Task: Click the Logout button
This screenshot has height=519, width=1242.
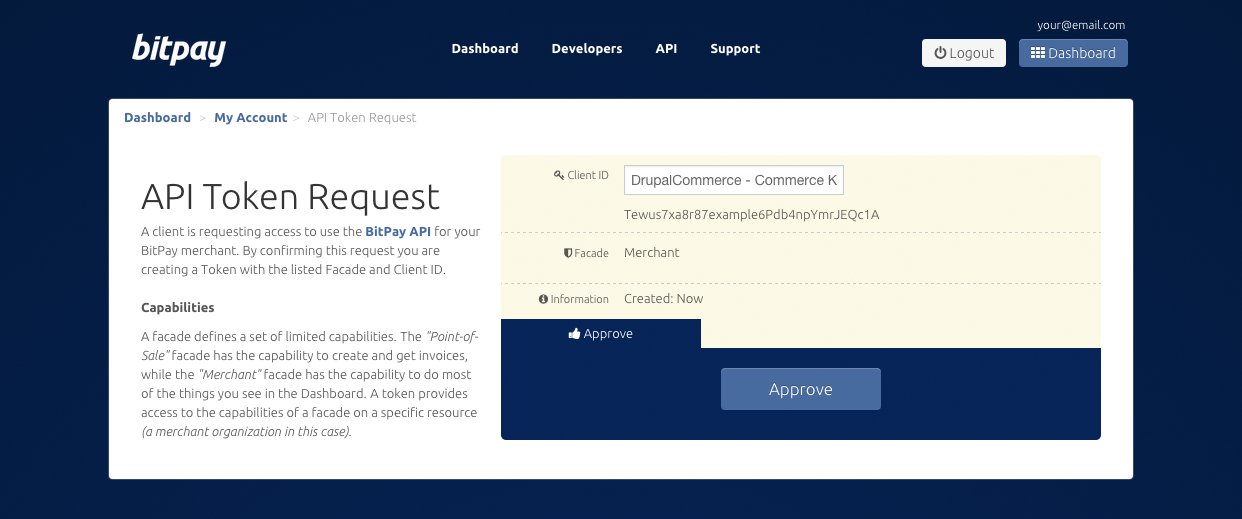Action: pyautogui.click(x=964, y=53)
